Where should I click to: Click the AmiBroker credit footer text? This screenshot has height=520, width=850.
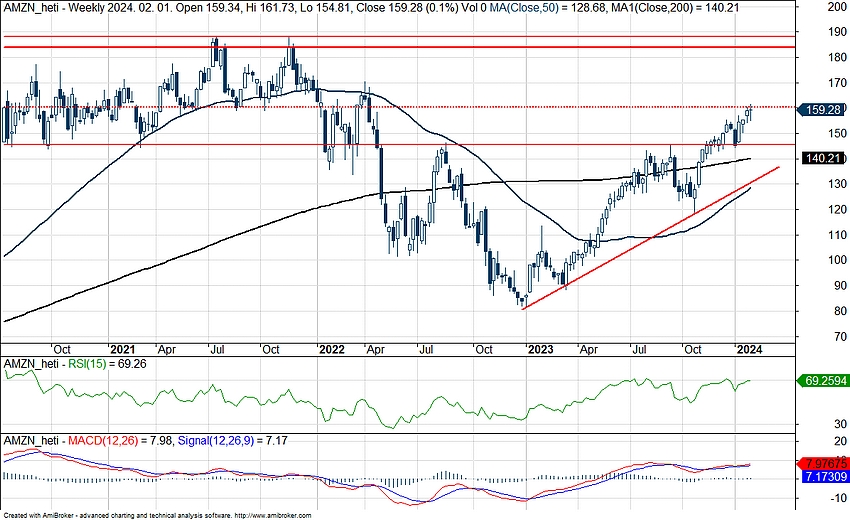[x=157, y=515]
